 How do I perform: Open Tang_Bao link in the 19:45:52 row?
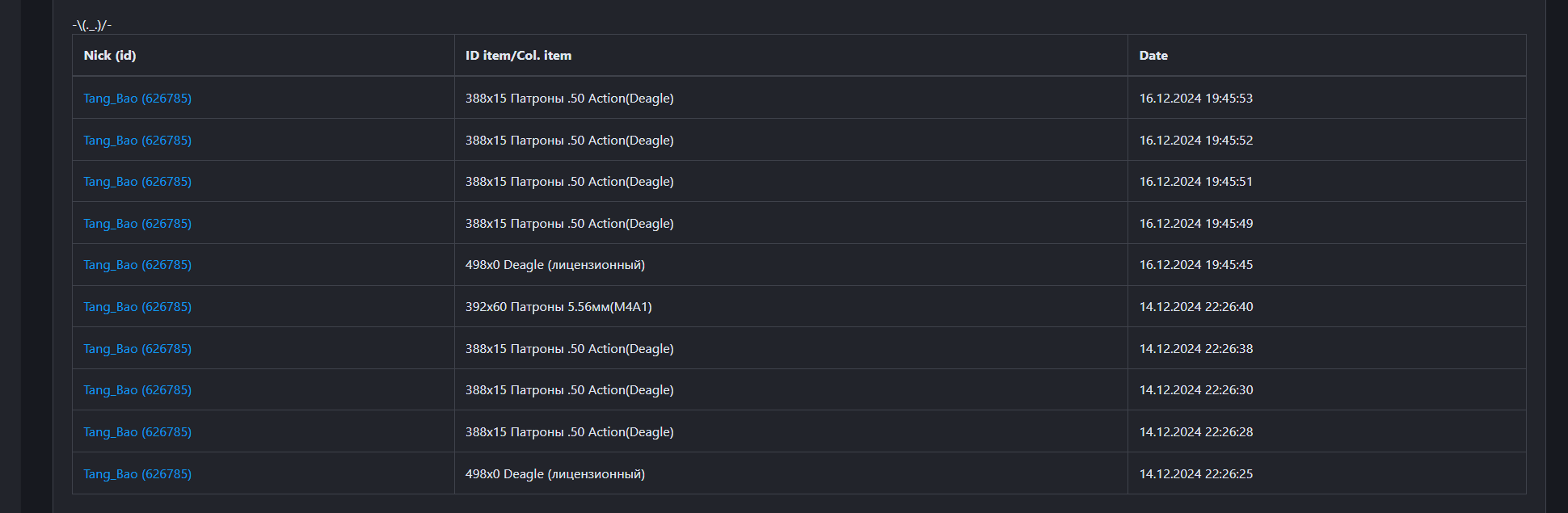[137, 141]
